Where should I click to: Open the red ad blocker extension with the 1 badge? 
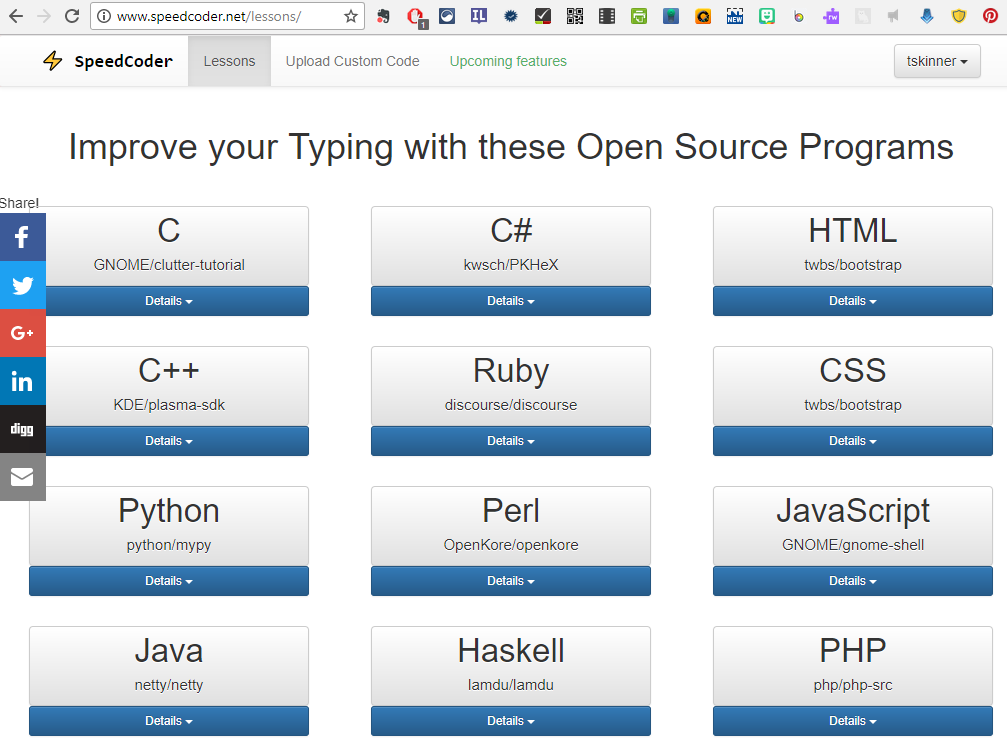pyautogui.click(x=416, y=17)
